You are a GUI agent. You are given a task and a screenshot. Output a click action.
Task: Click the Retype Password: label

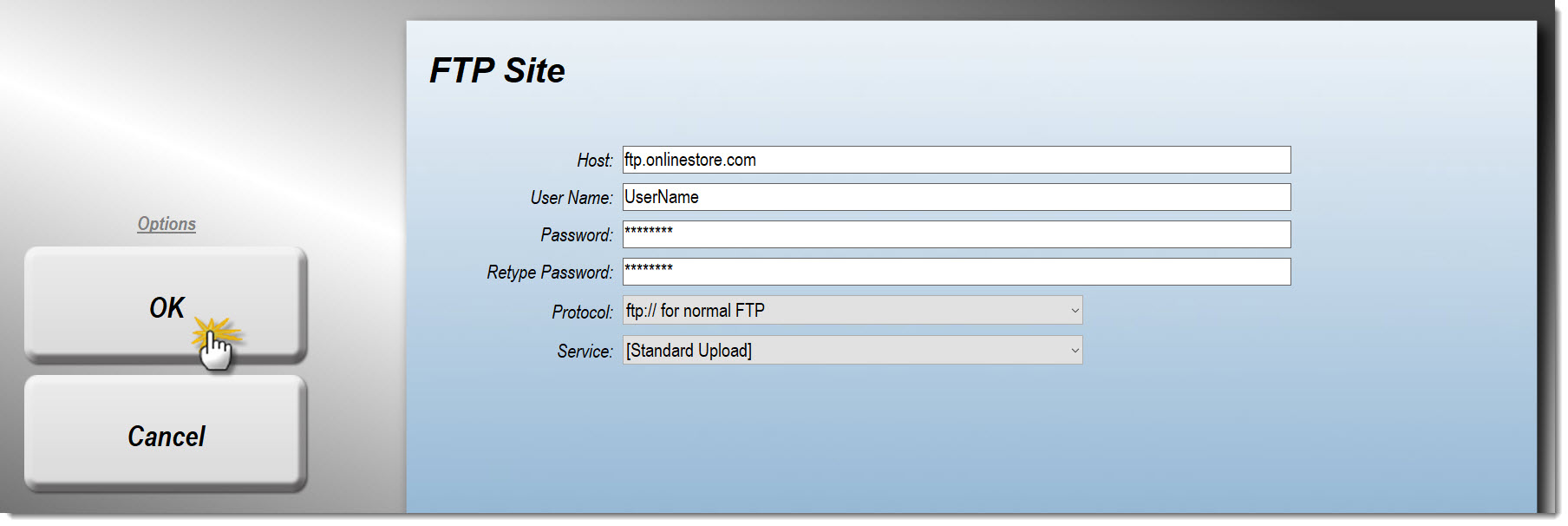click(550, 273)
